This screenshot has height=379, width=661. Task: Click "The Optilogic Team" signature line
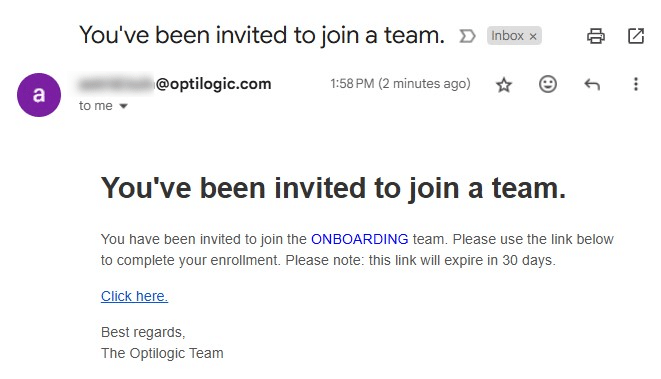point(162,353)
